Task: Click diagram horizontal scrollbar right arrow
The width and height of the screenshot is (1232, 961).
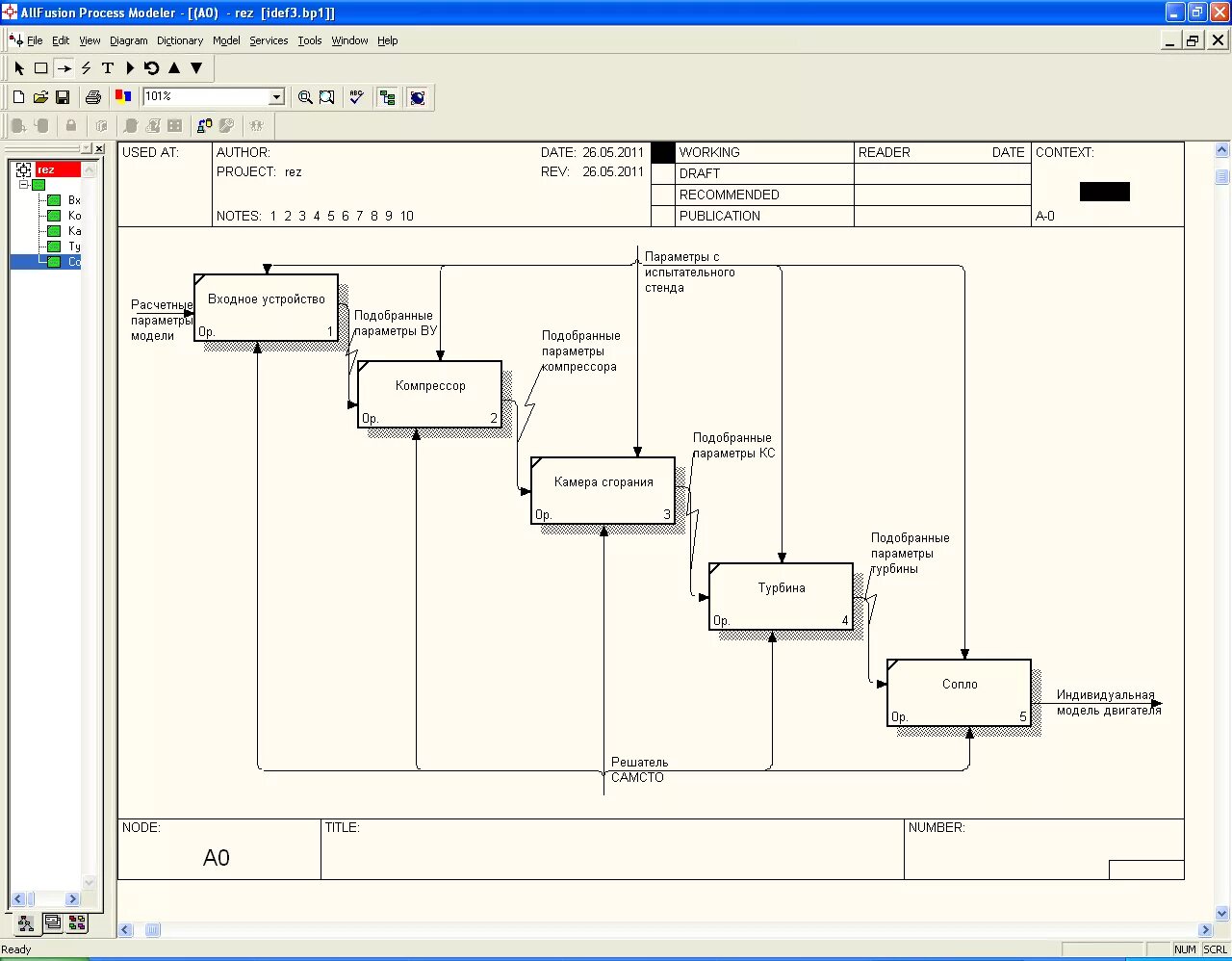Action: 1205,930
